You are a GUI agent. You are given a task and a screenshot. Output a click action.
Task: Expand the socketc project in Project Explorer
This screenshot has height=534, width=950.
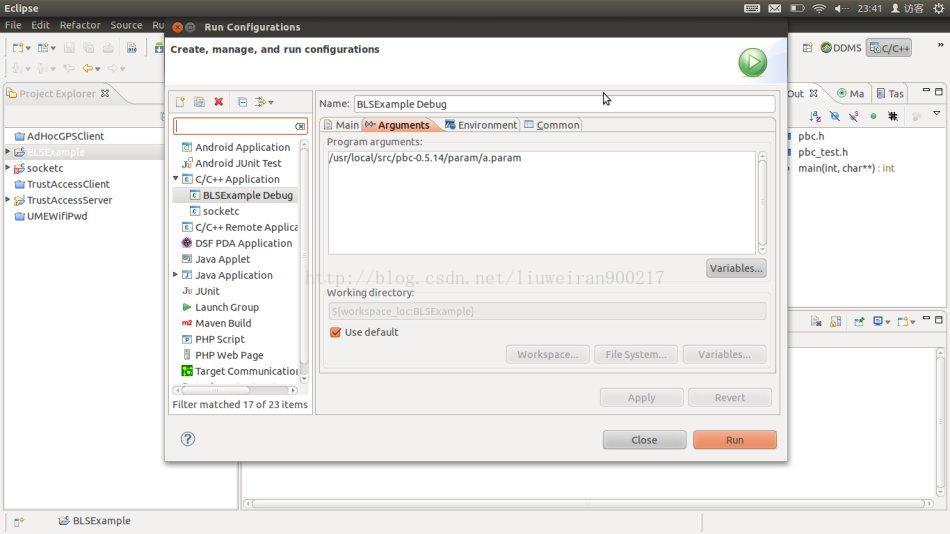point(7,167)
